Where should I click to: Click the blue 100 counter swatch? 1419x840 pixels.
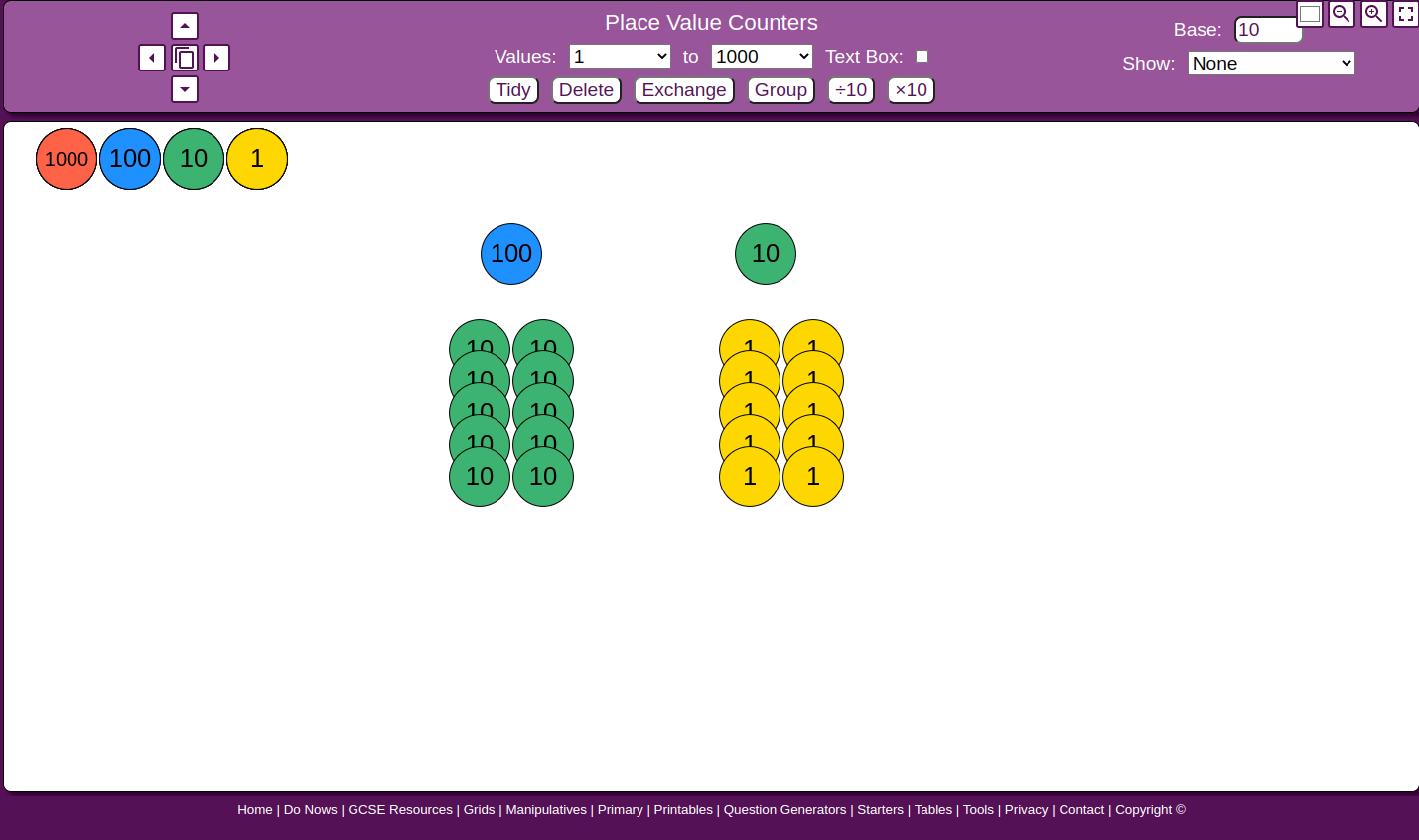[x=129, y=158]
